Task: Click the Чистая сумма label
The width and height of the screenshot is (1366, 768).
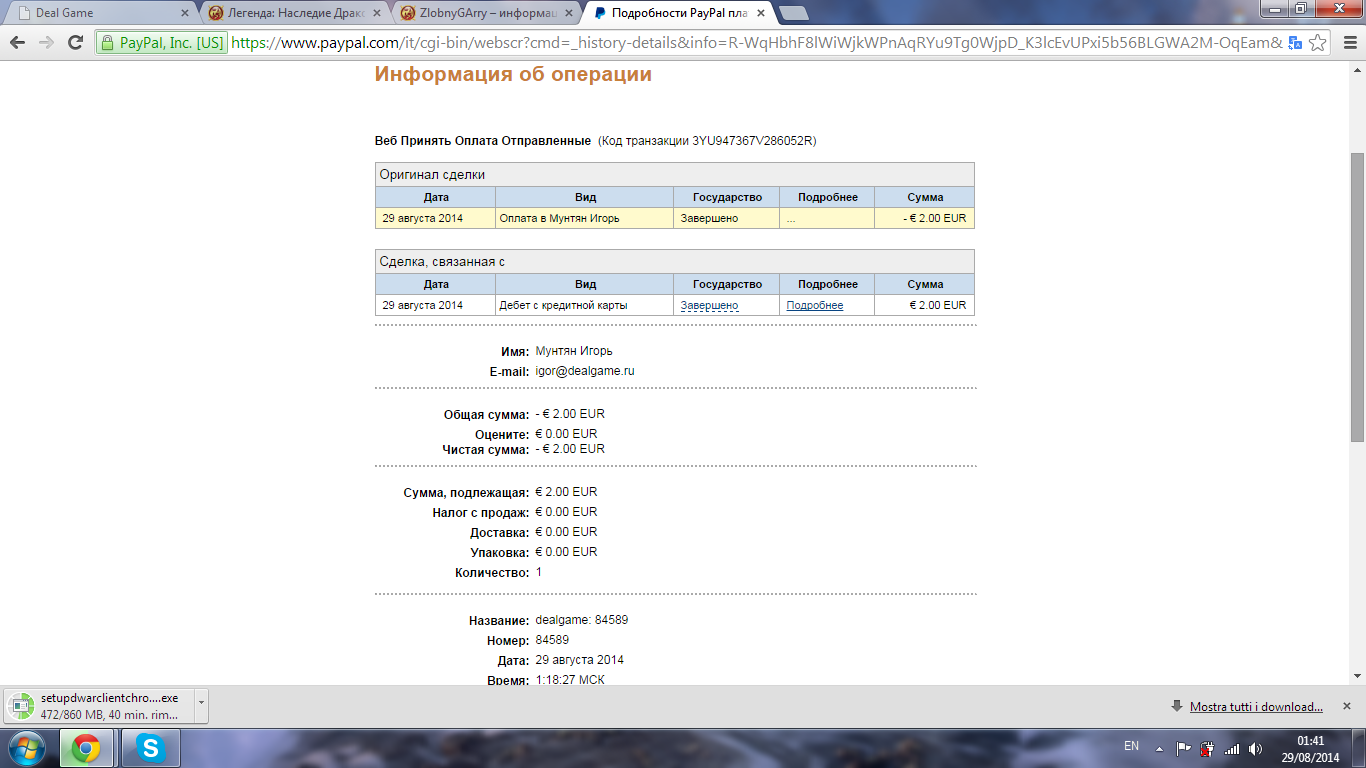Action: [x=486, y=450]
